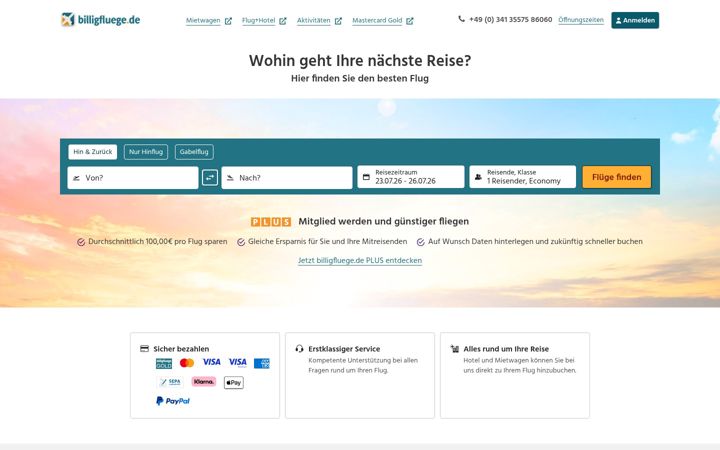Click the red-orange Mastercard logo
Viewport: 720px width, 450px height.
point(187,363)
